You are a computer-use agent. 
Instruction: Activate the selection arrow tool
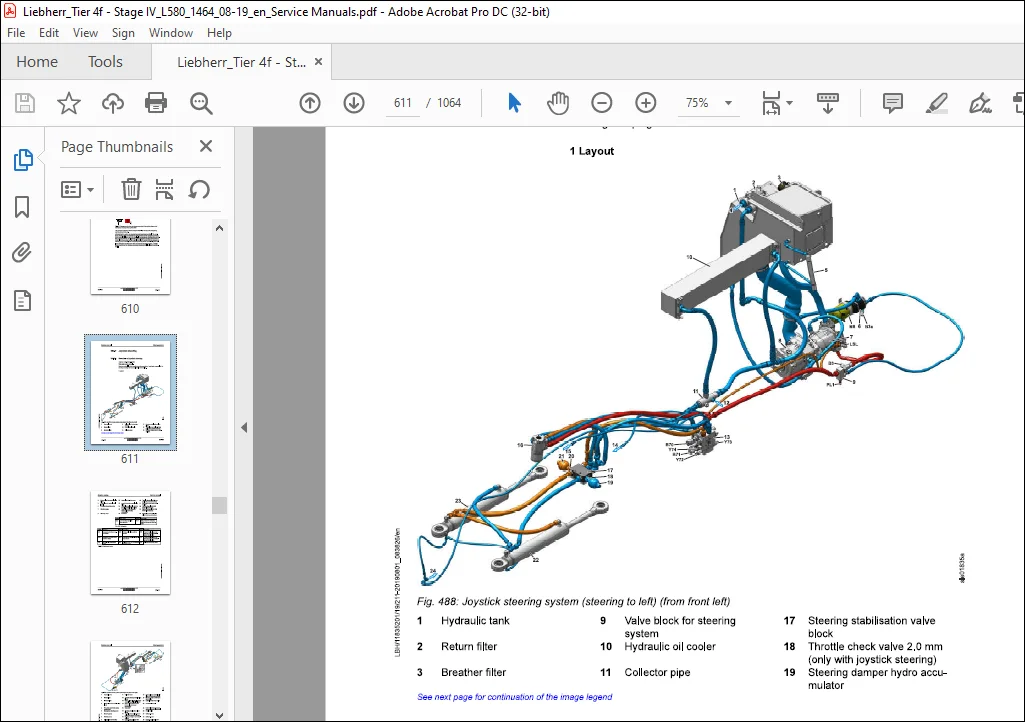pos(514,103)
